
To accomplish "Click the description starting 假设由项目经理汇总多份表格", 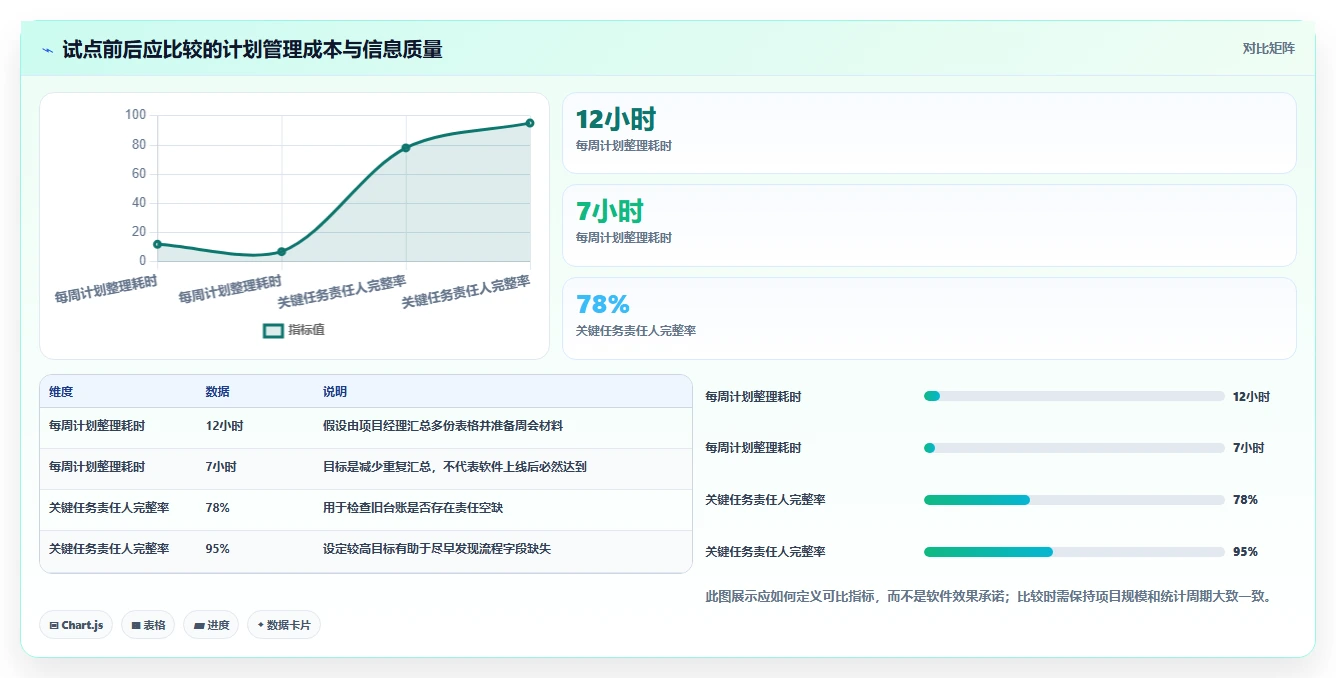I will point(443,426).
